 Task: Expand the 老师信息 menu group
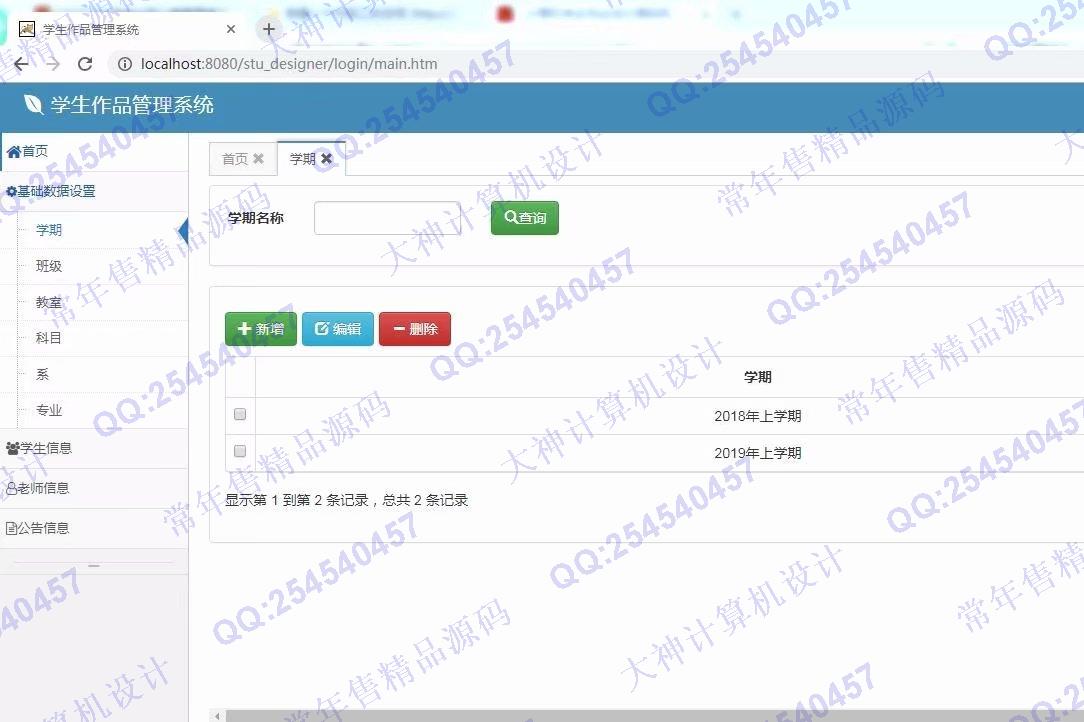(x=94, y=488)
